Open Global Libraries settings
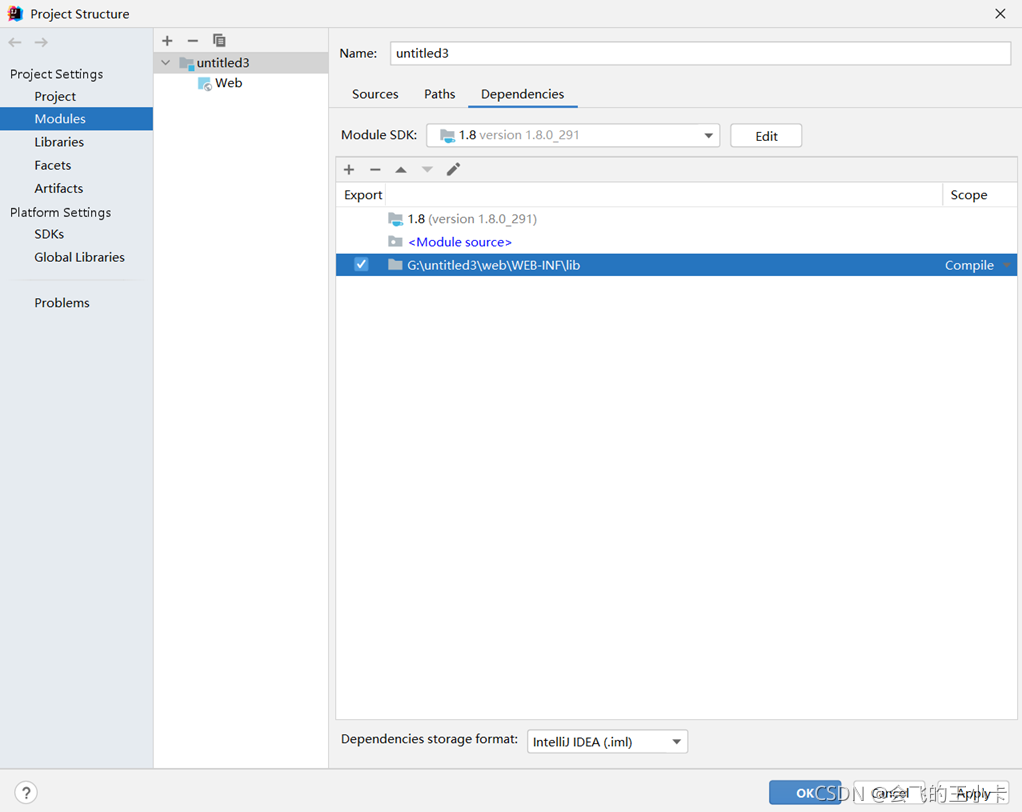This screenshot has width=1022, height=812. (80, 257)
